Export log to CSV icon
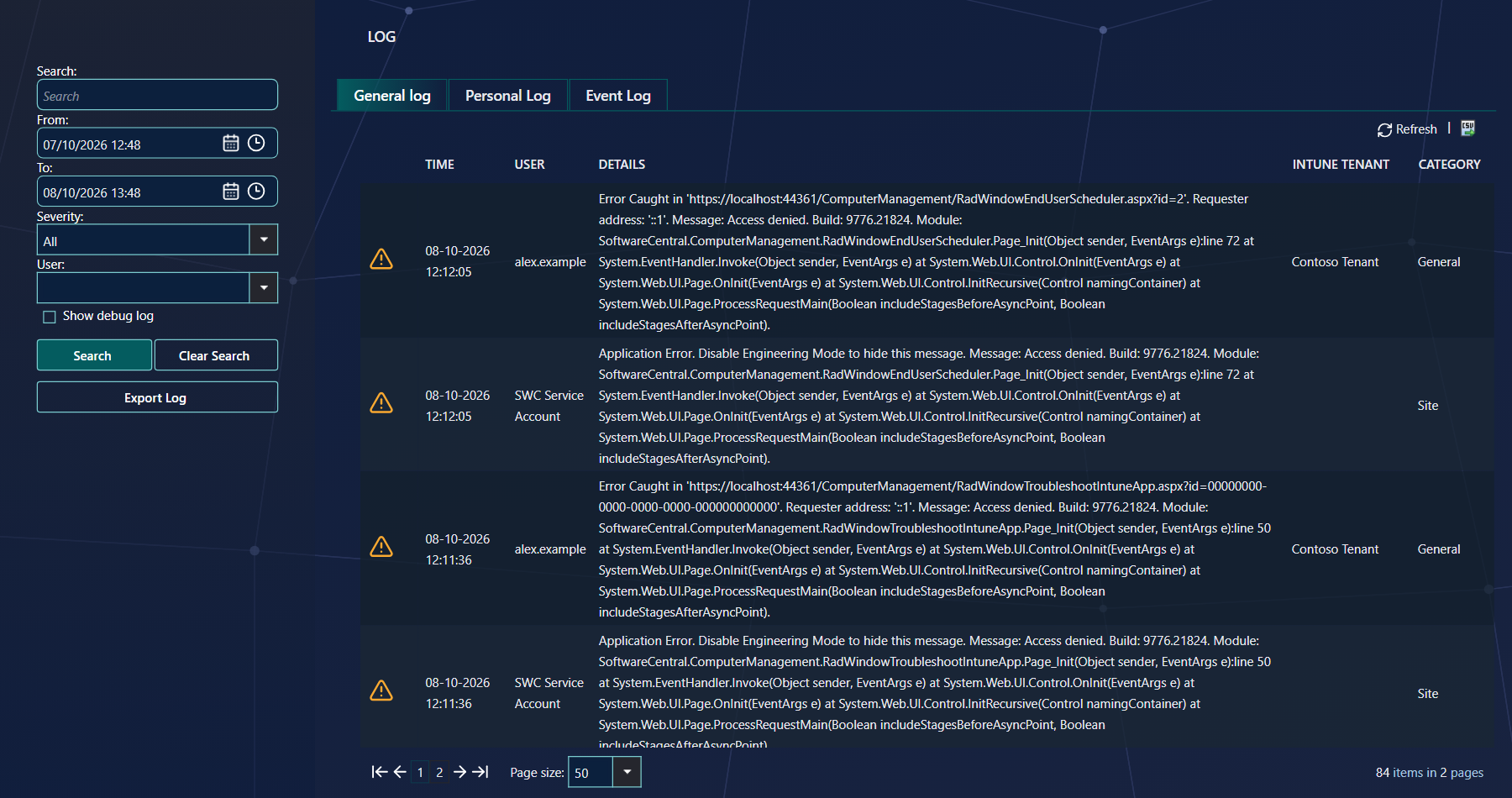 1467,129
